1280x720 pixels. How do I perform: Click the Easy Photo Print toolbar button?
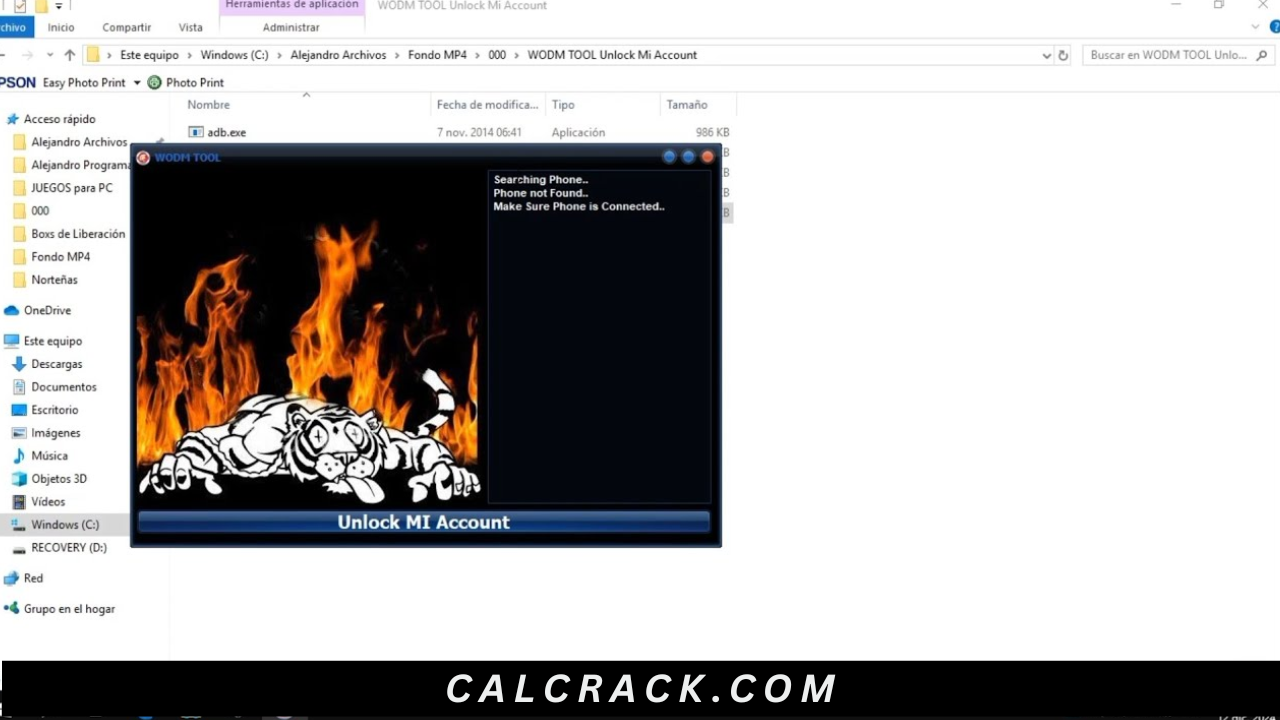pyautogui.click(x=84, y=82)
